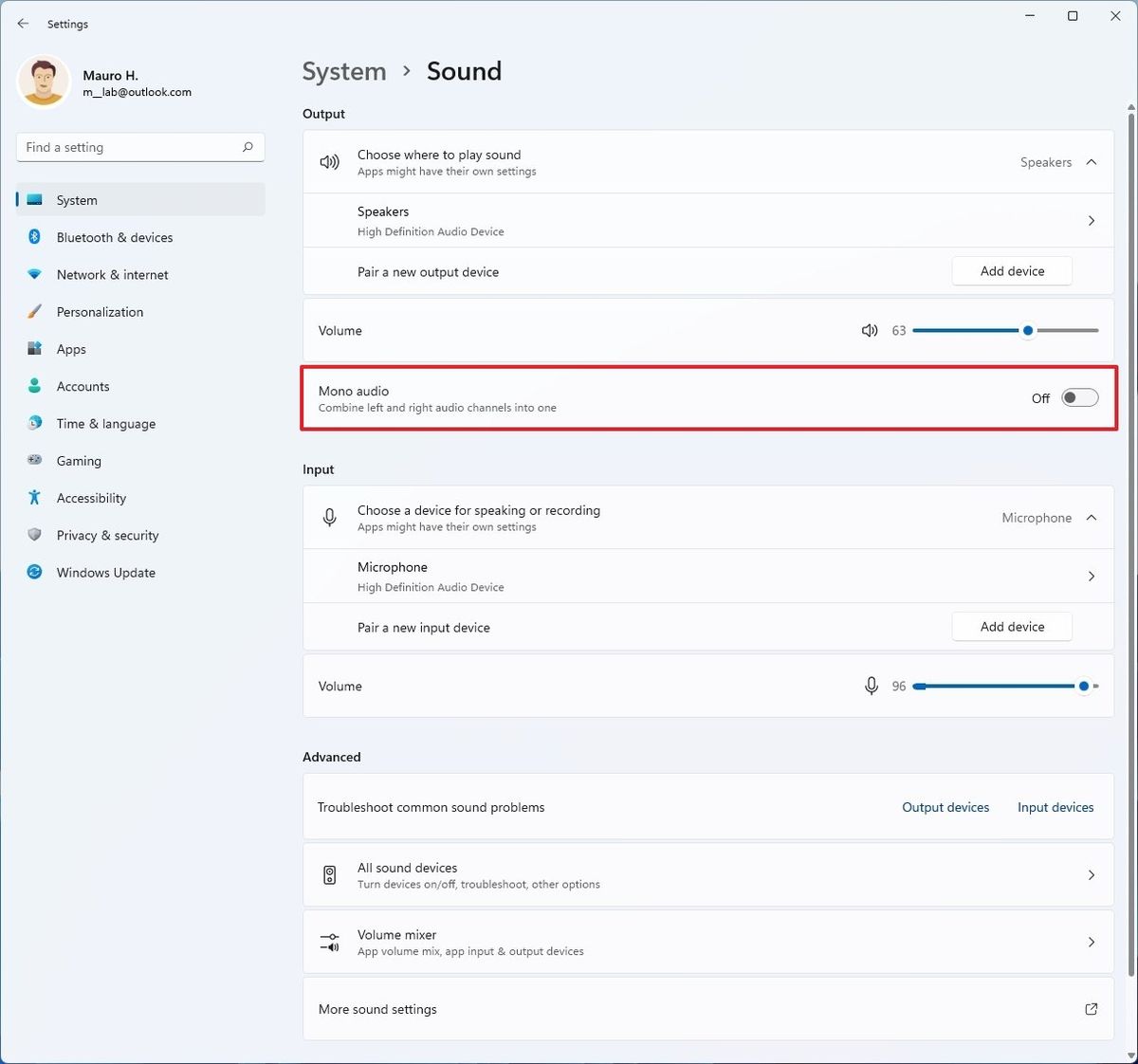
Task: Open All sound devices page
Action: (x=707, y=875)
